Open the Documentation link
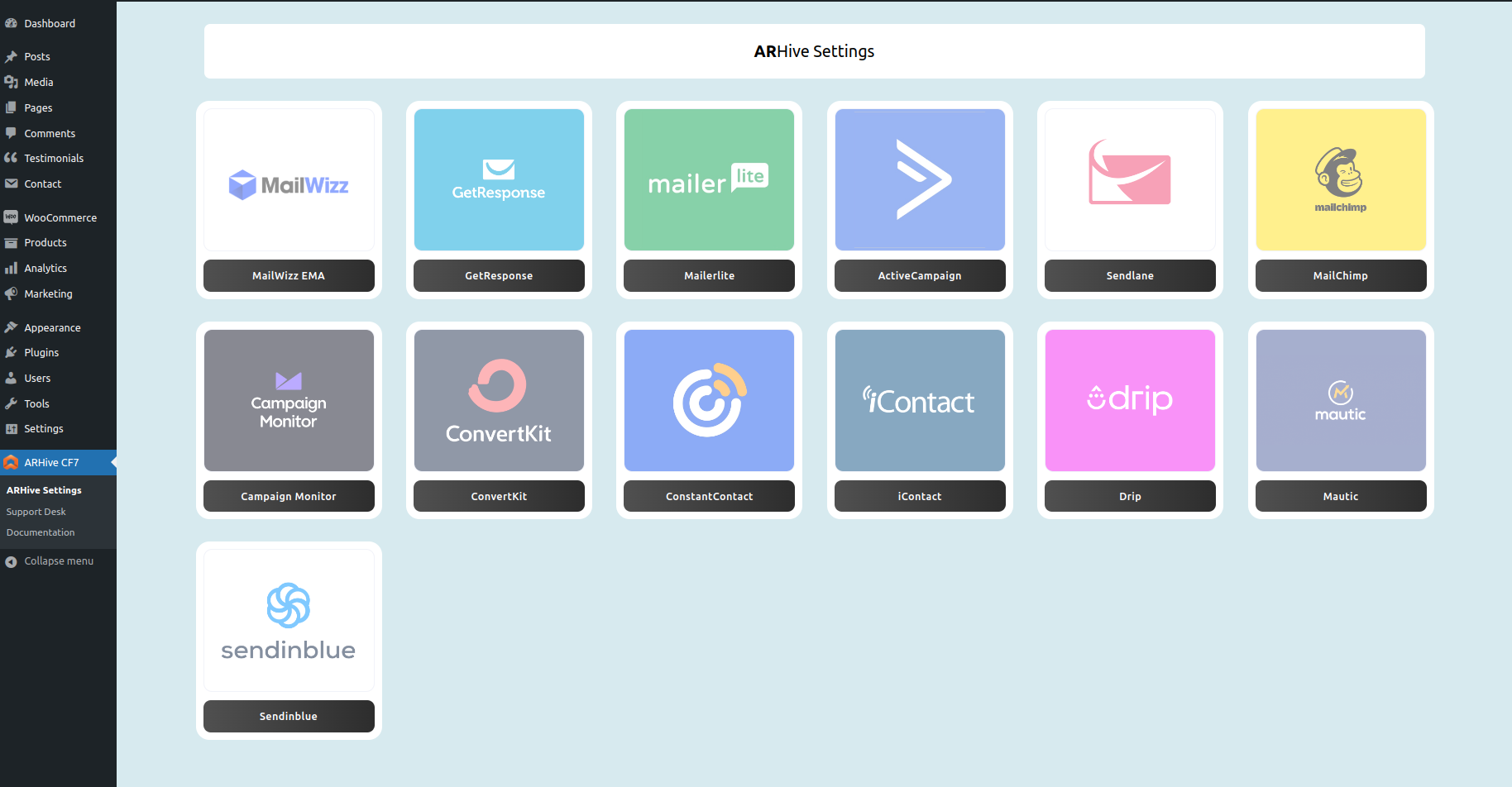 click(40, 532)
